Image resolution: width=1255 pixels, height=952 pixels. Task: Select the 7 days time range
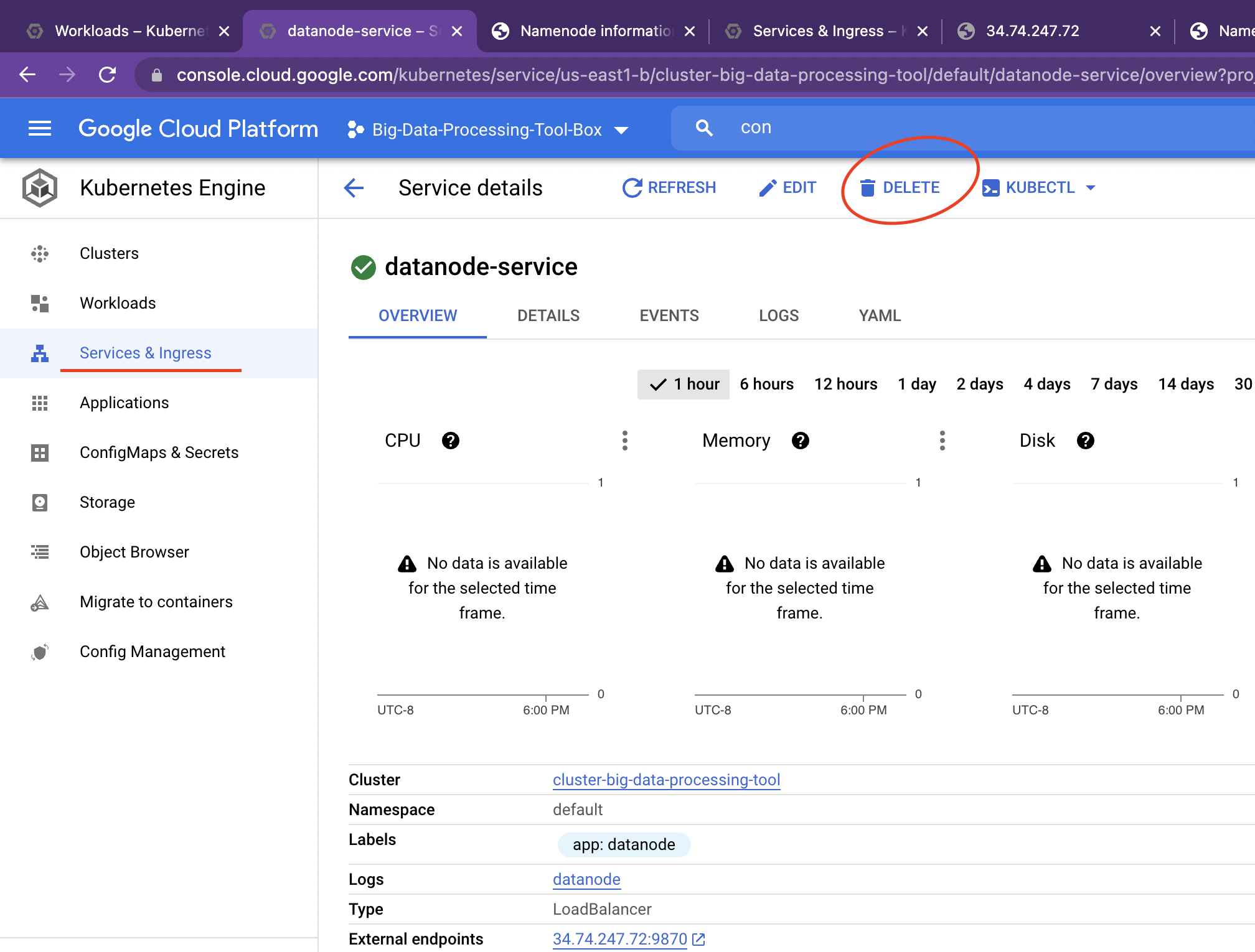(1114, 384)
